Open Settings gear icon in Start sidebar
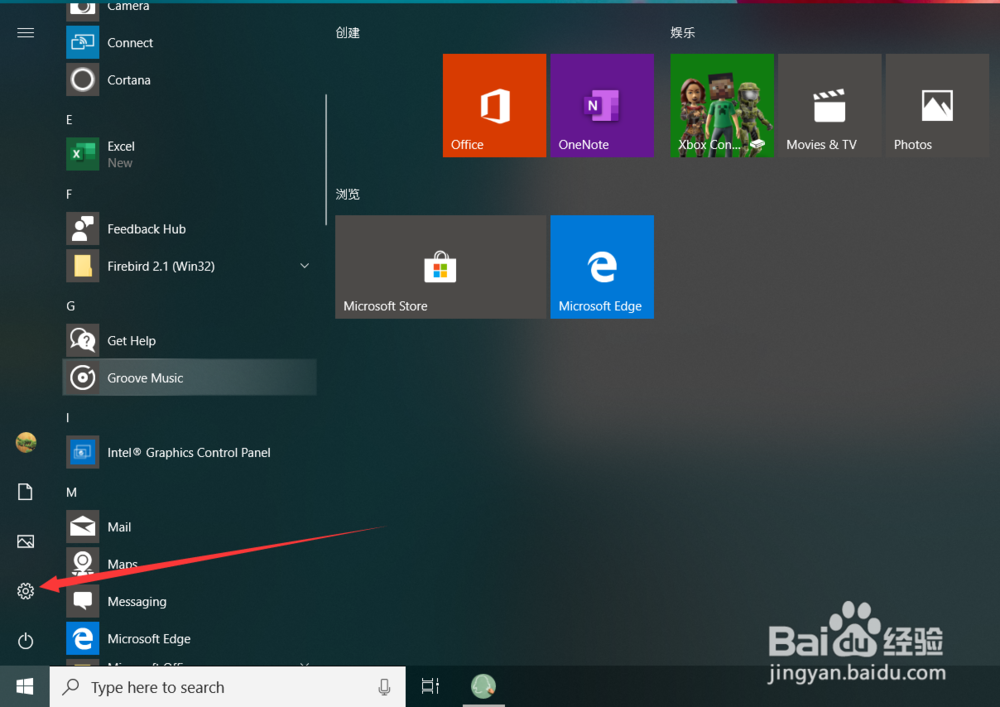This screenshot has height=707, width=1000. (26, 591)
